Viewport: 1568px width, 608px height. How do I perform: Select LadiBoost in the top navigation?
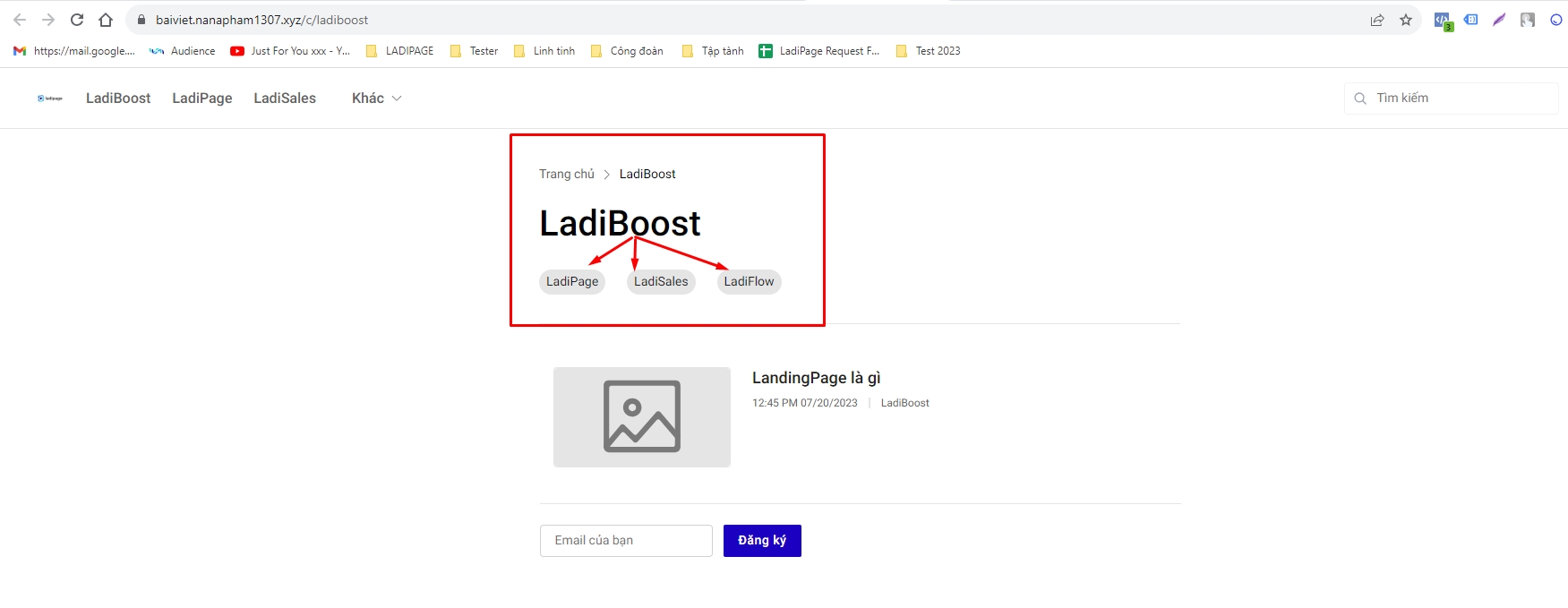coord(118,98)
